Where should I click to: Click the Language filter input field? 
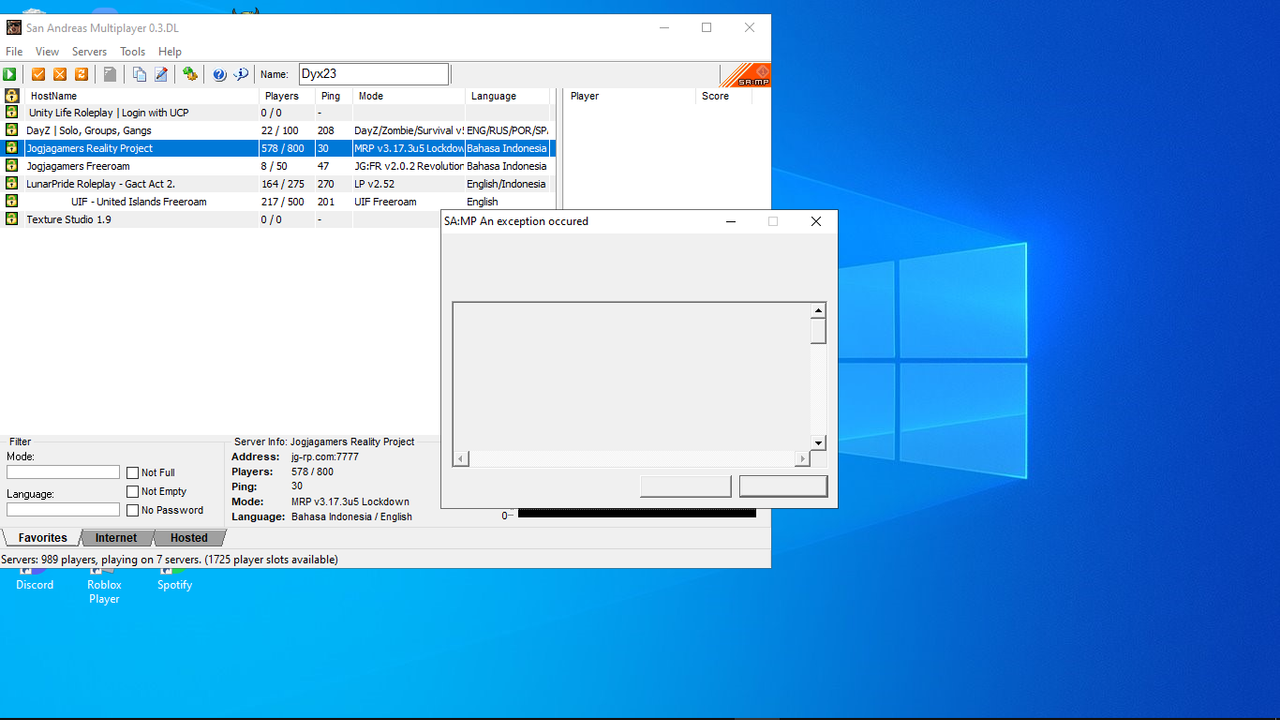63,509
